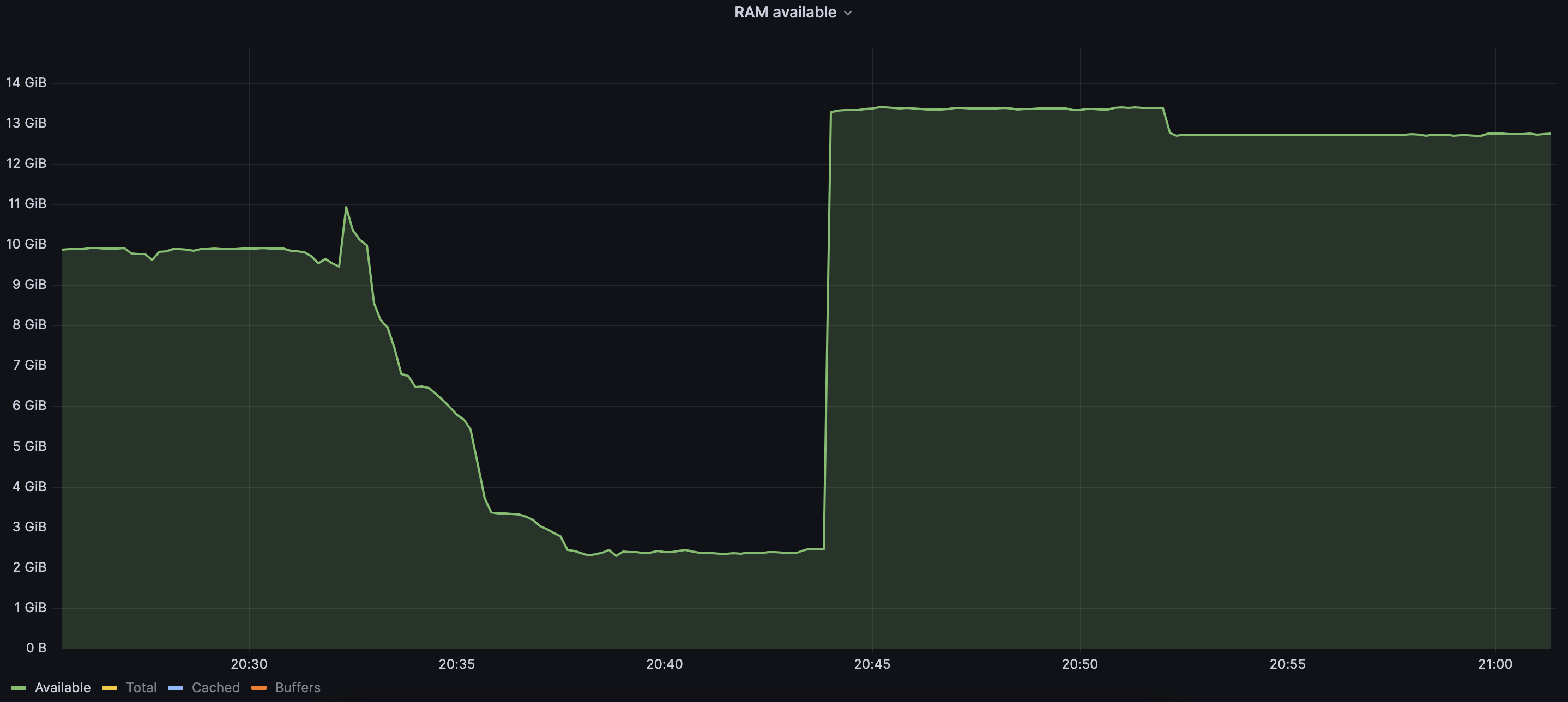Click the 14 GiB y-axis label
This screenshot has height=702, width=1568.
click(x=26, y=83)
